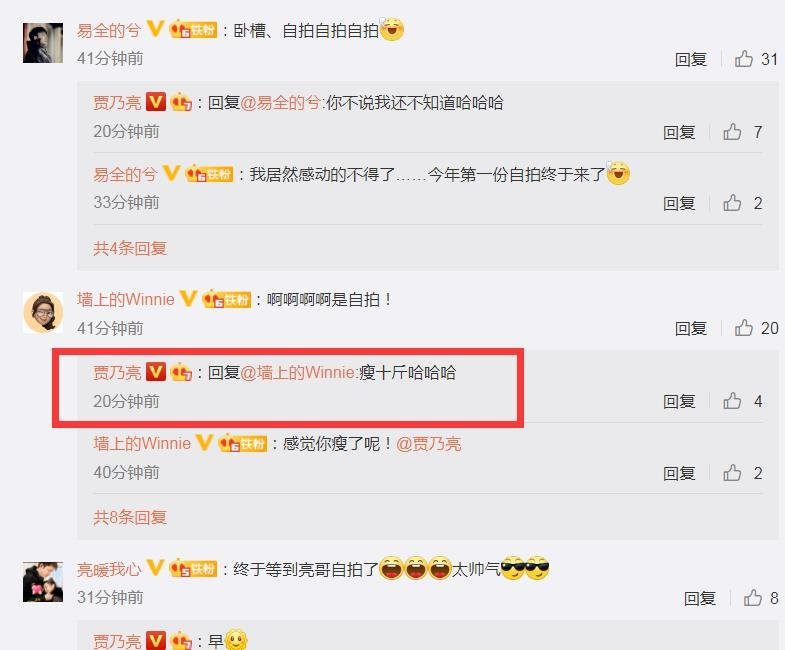Screen dimensions: 785x650
Task: Like 易全的兮's reply posted 33分钟前
Action: point(732,203)
